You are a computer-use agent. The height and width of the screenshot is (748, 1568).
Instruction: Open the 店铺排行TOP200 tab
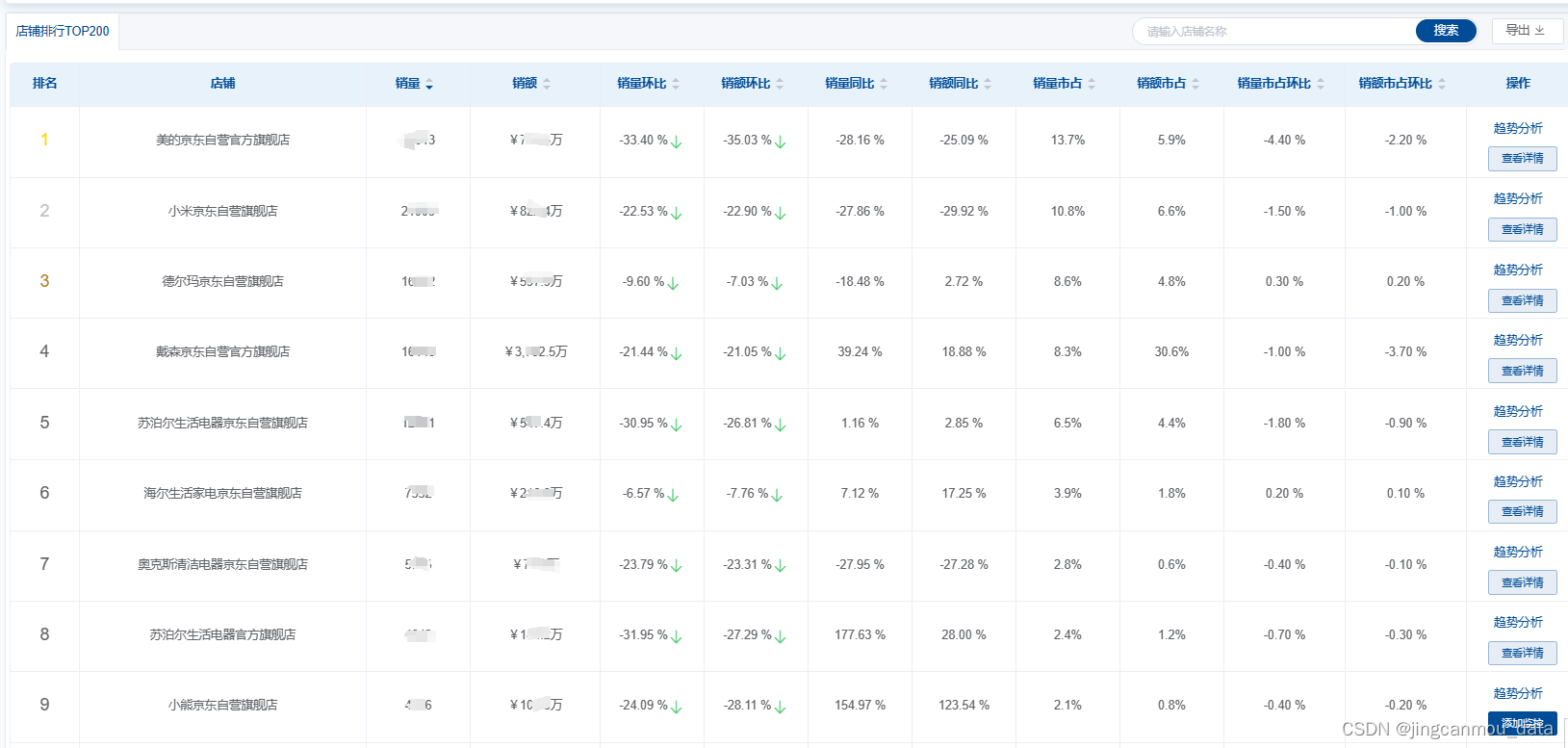pos(63,31)
